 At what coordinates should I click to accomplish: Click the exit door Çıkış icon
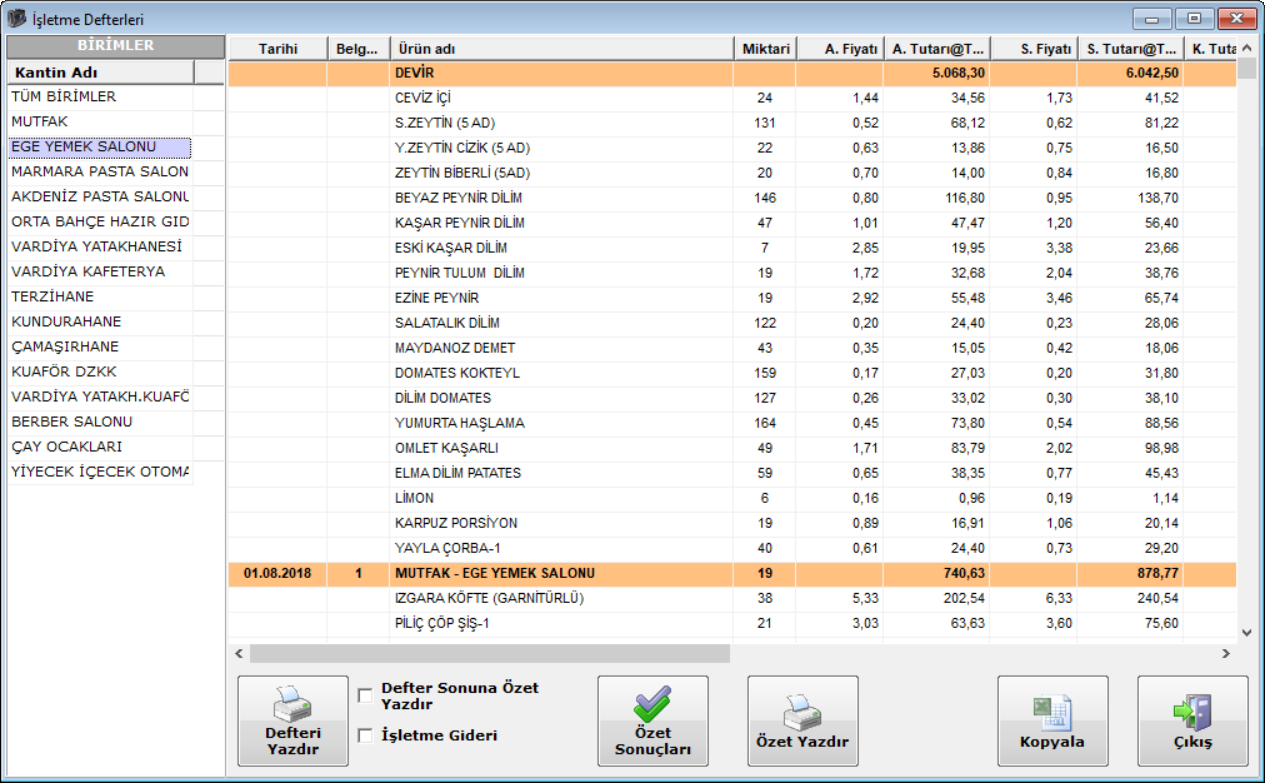click(1192, 712)
